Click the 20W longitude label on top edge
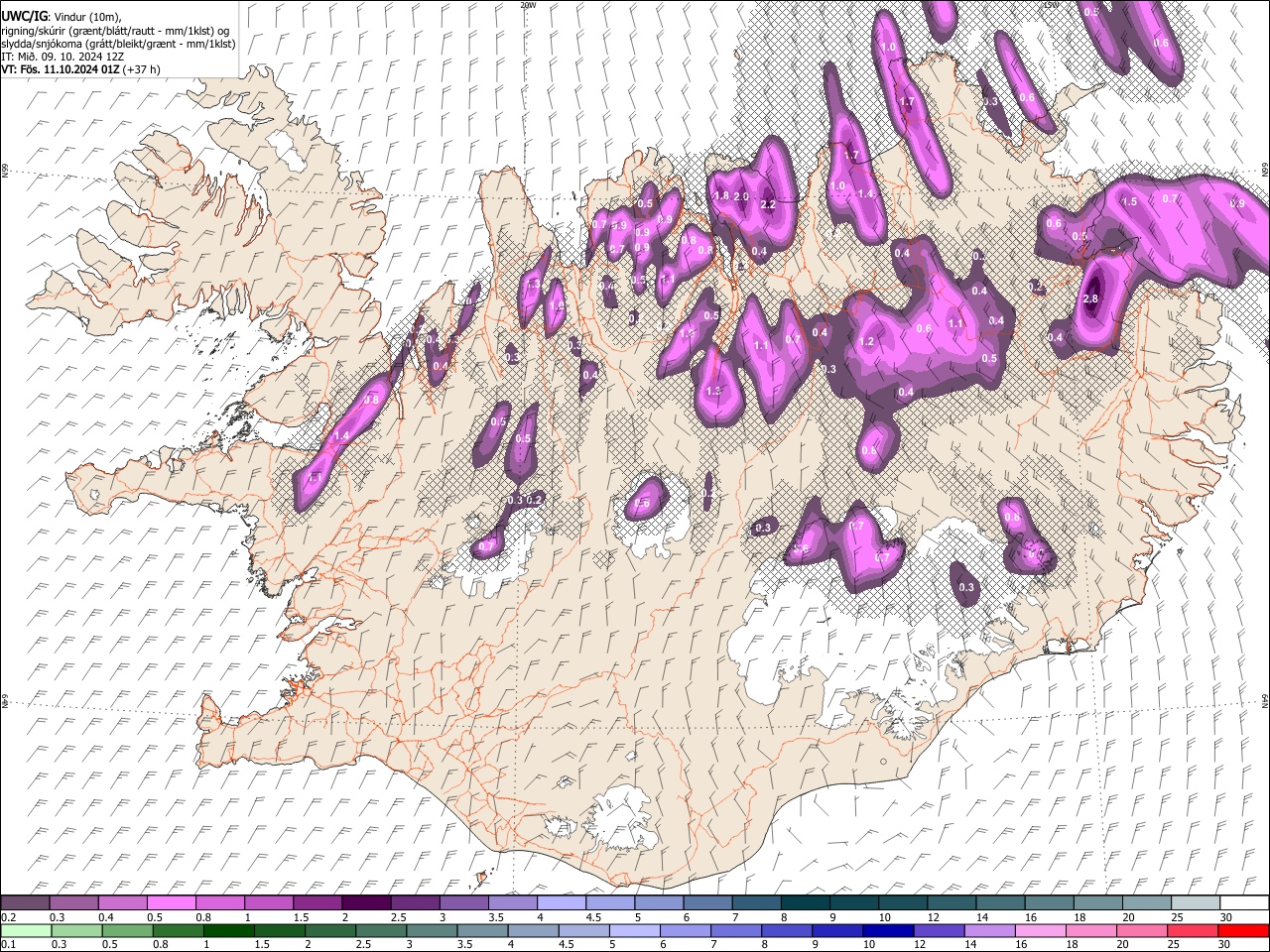This screenshot has width=1270, height=952. 528,5
